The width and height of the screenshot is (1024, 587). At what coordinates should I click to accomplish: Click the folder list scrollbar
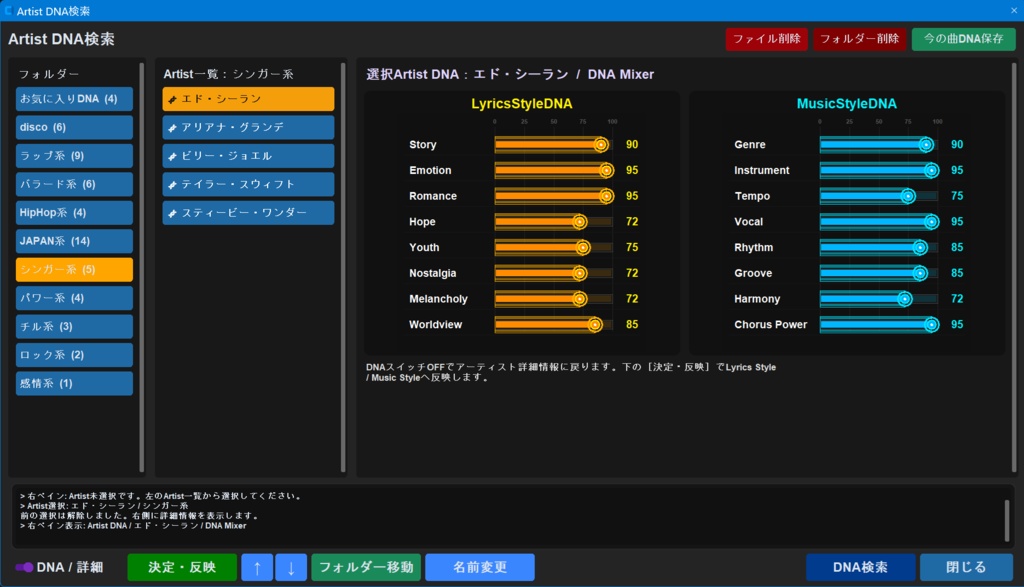click(142, 268)
